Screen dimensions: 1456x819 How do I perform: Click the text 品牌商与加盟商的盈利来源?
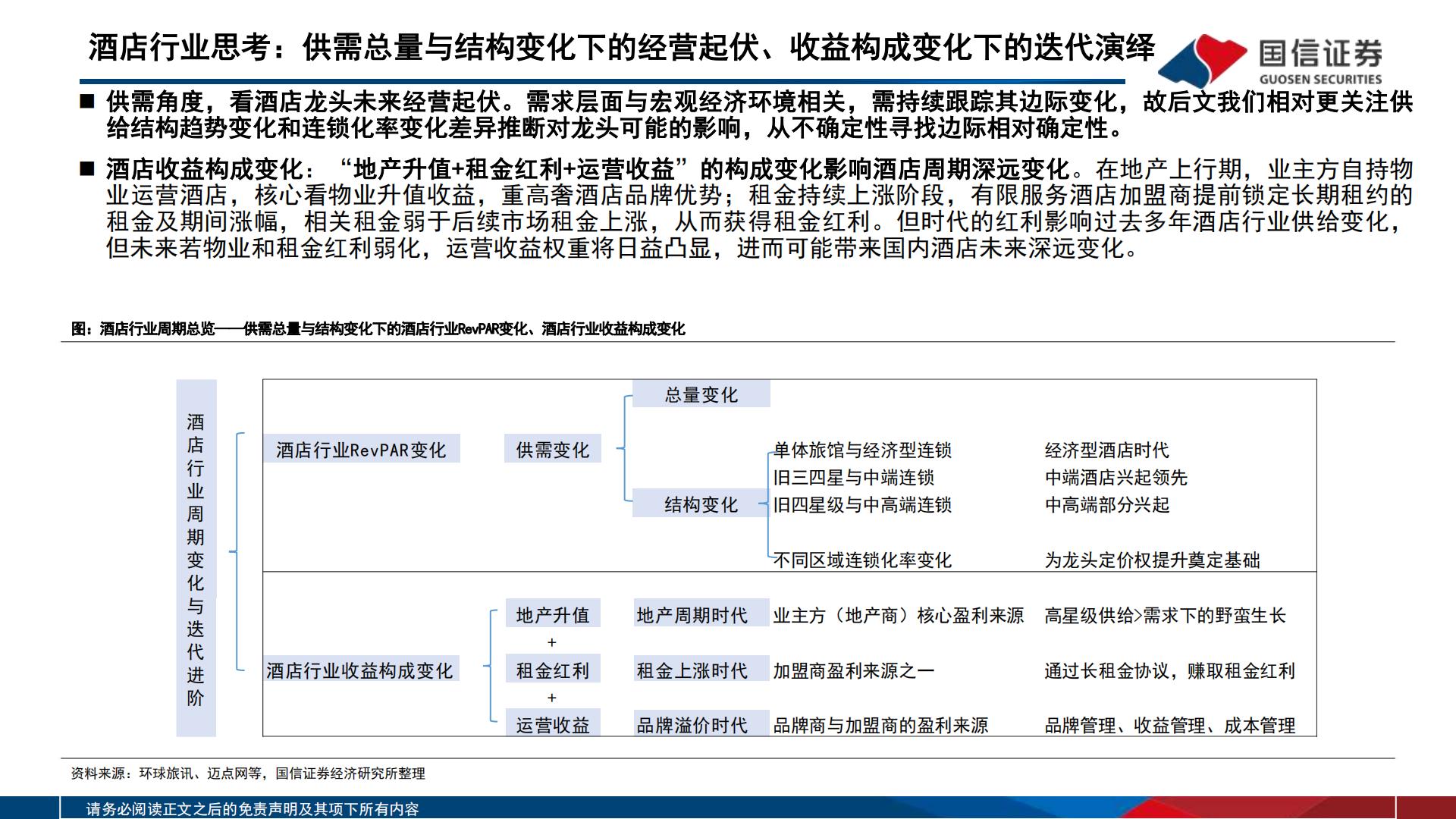[x=880, y=725]
